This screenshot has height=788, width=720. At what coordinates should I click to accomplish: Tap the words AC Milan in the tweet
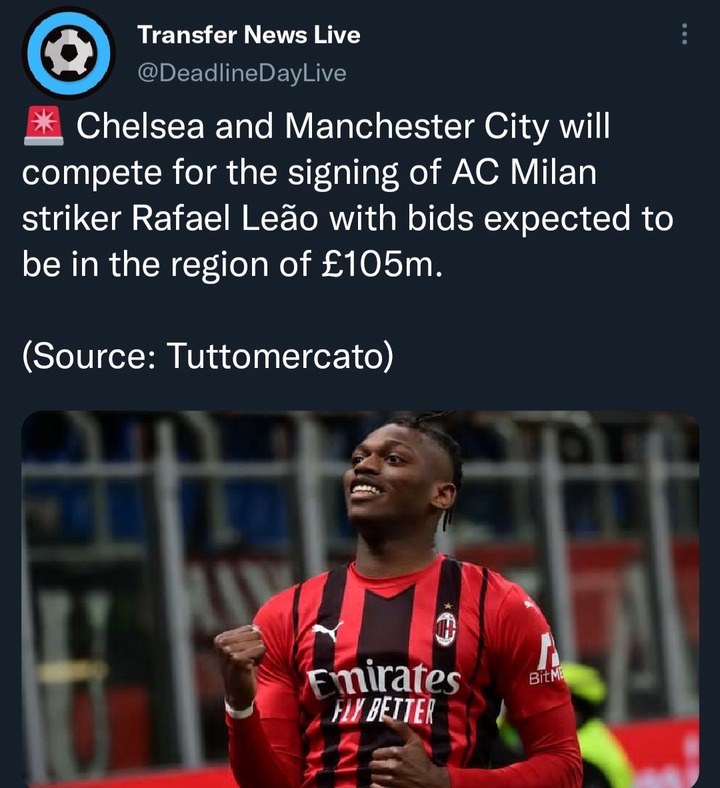[524, 172]
